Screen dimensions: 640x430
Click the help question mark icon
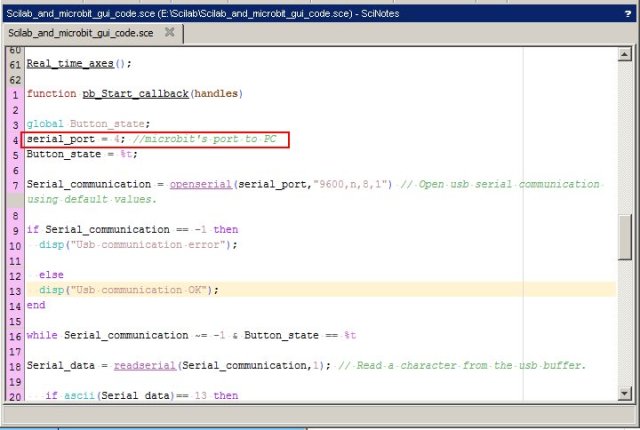(626, 12)
